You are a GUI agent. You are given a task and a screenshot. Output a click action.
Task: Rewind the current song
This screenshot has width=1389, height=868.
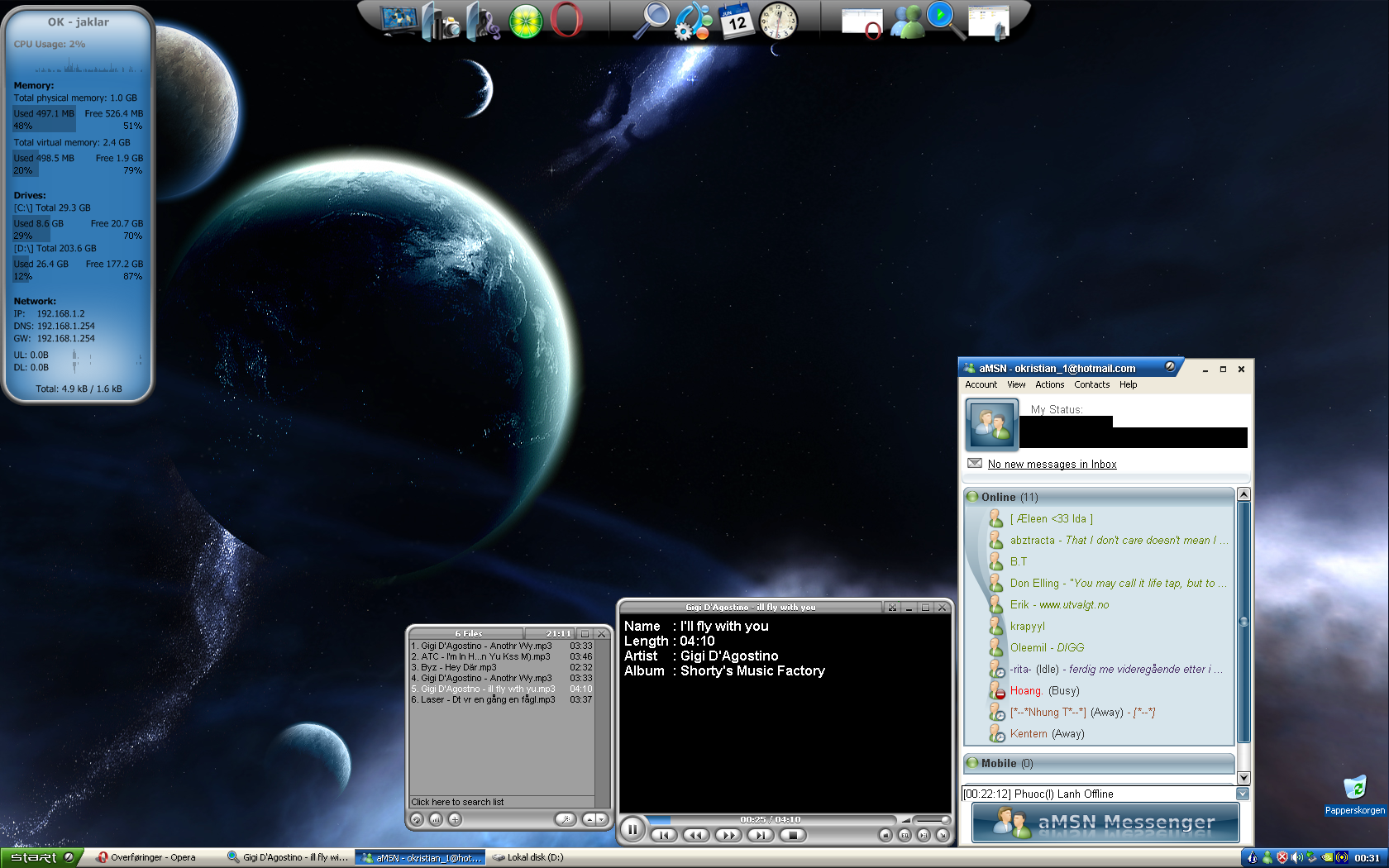point(696,835)
